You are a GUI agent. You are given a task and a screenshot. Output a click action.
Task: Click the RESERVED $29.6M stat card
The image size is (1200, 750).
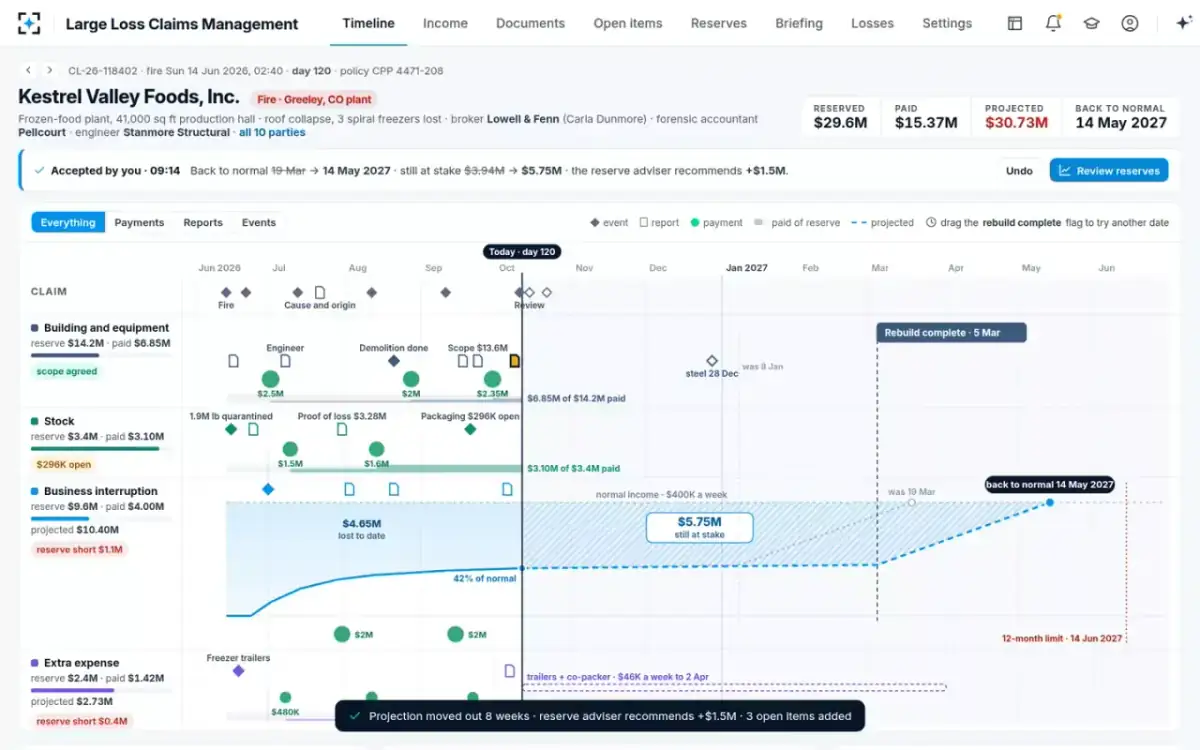(840, 116)
